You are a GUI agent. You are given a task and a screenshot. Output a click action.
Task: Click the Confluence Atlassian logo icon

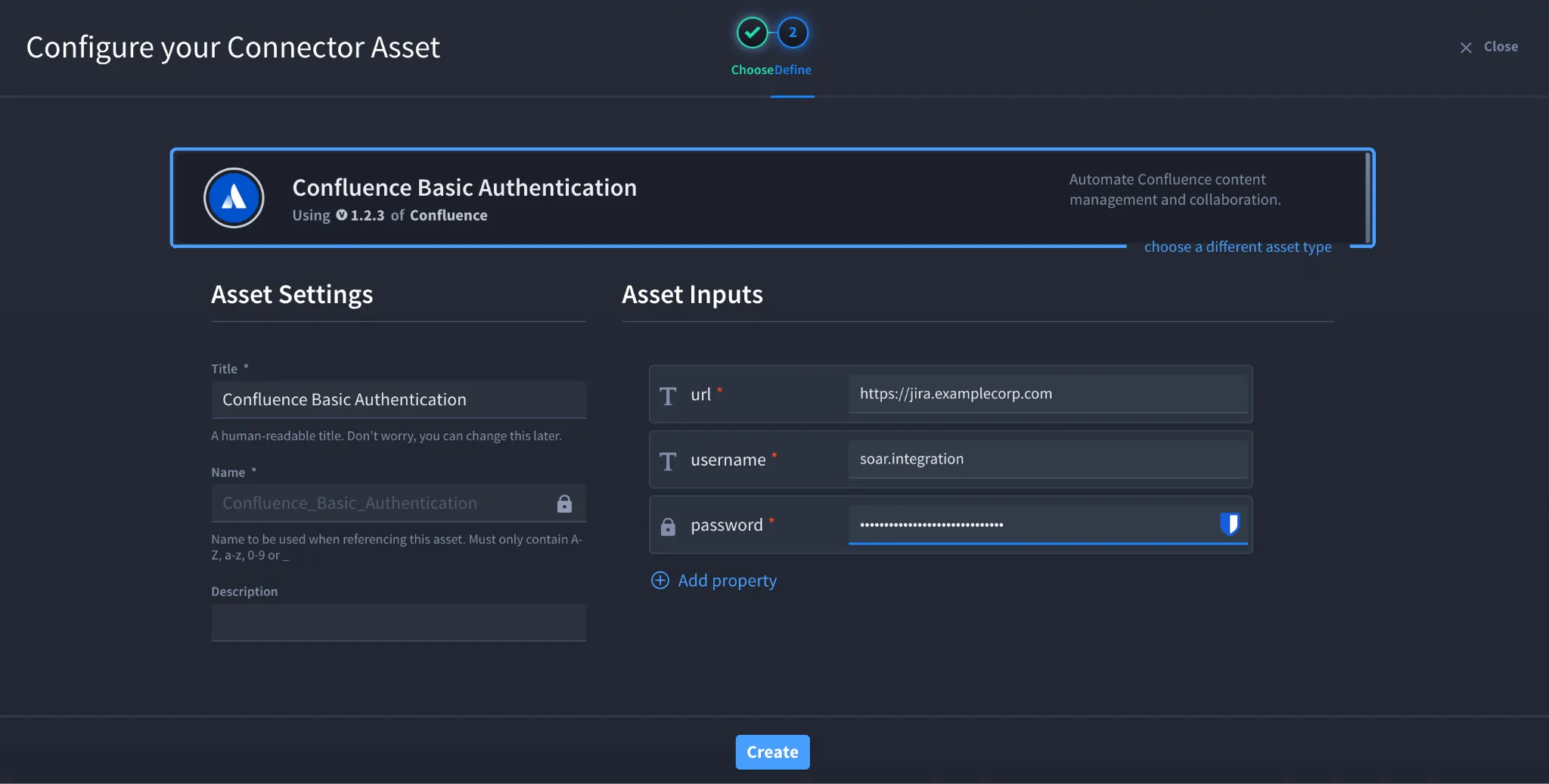click(x=234, y=198)
